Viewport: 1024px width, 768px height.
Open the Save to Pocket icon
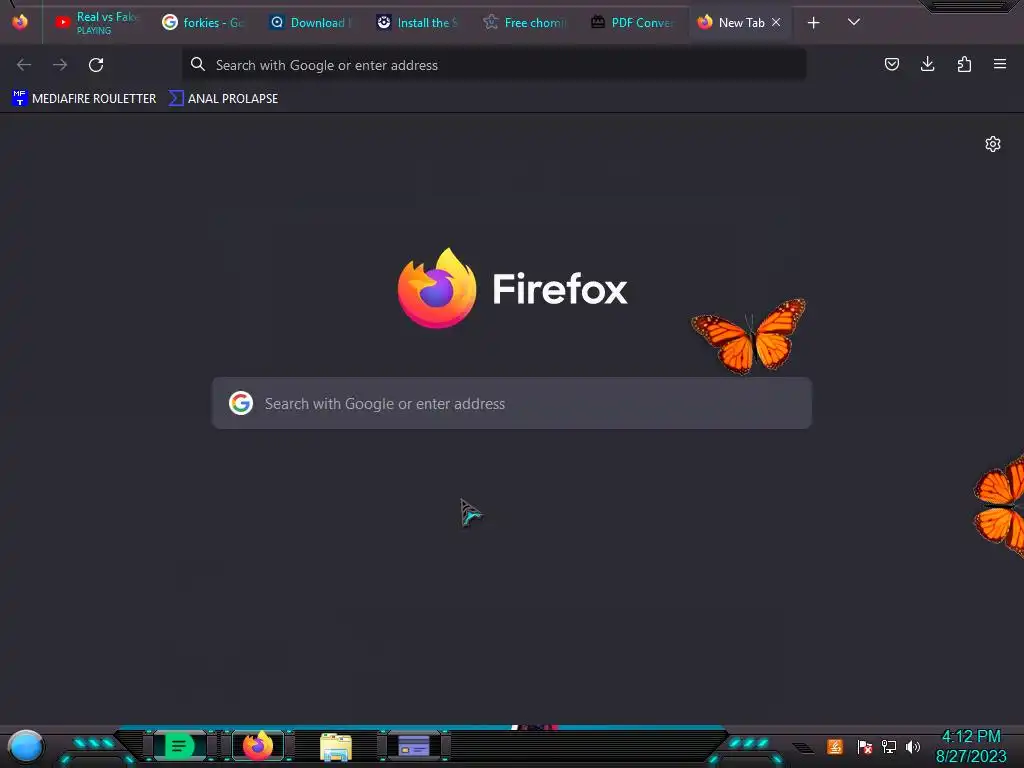click(x=891, y=64)
